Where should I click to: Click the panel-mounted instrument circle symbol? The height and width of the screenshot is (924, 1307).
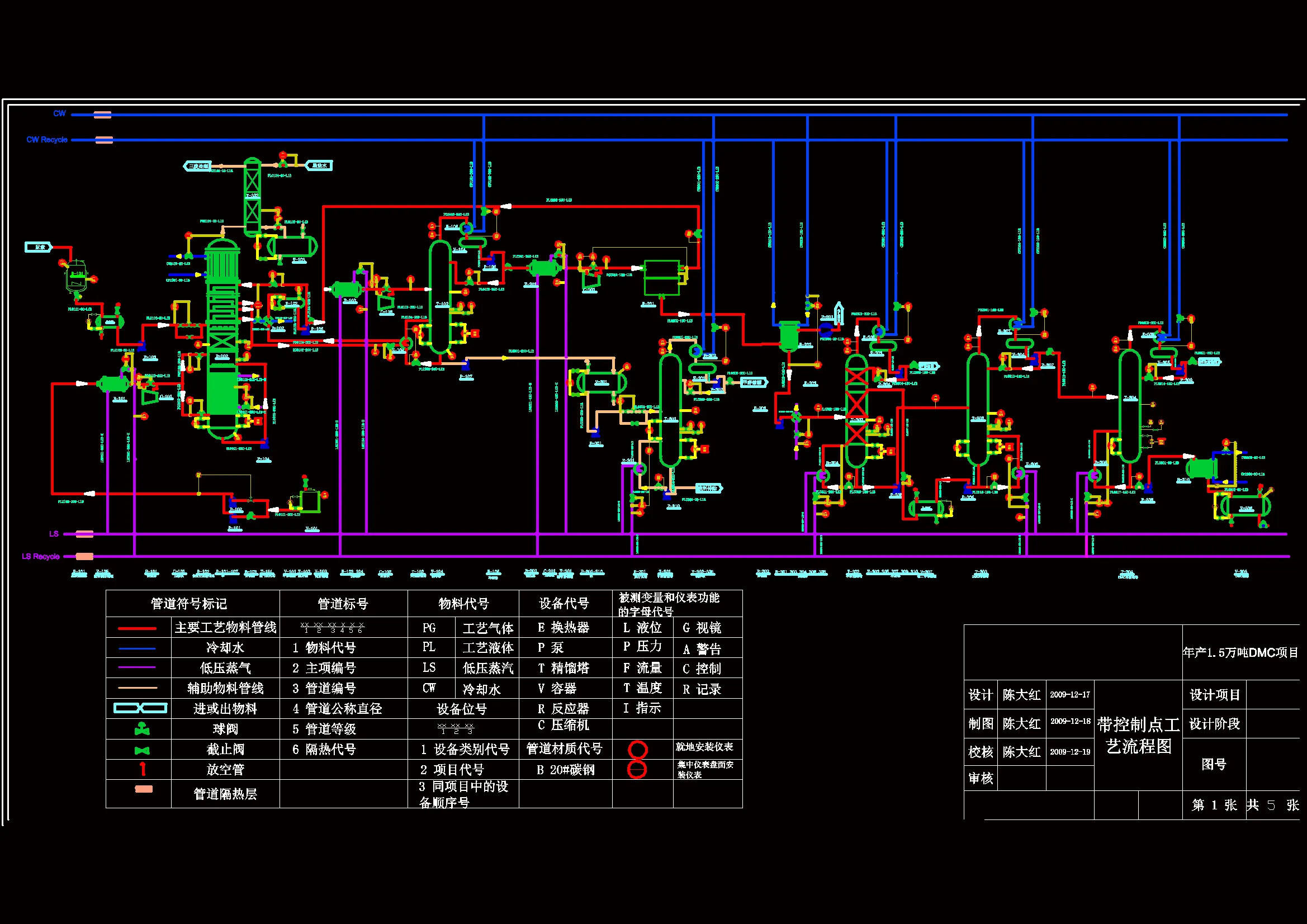(637, 770)
